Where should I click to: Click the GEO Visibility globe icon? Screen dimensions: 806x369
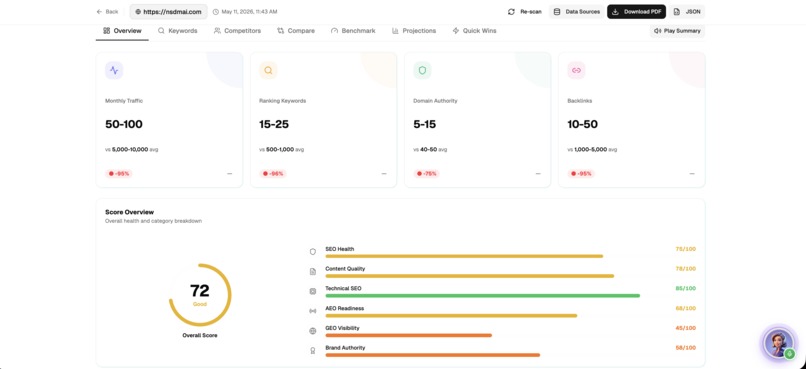click(x=313, y=331)
